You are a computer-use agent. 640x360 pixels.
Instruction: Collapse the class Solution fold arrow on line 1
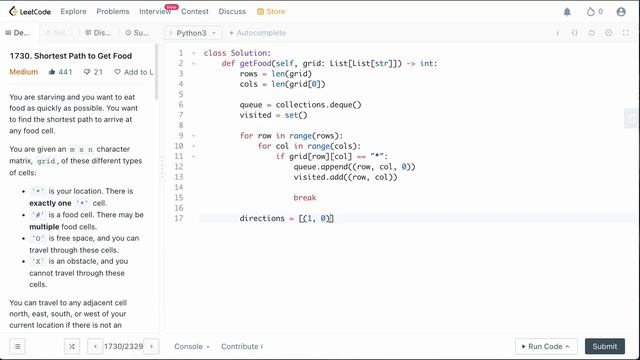tap(193, 53)
